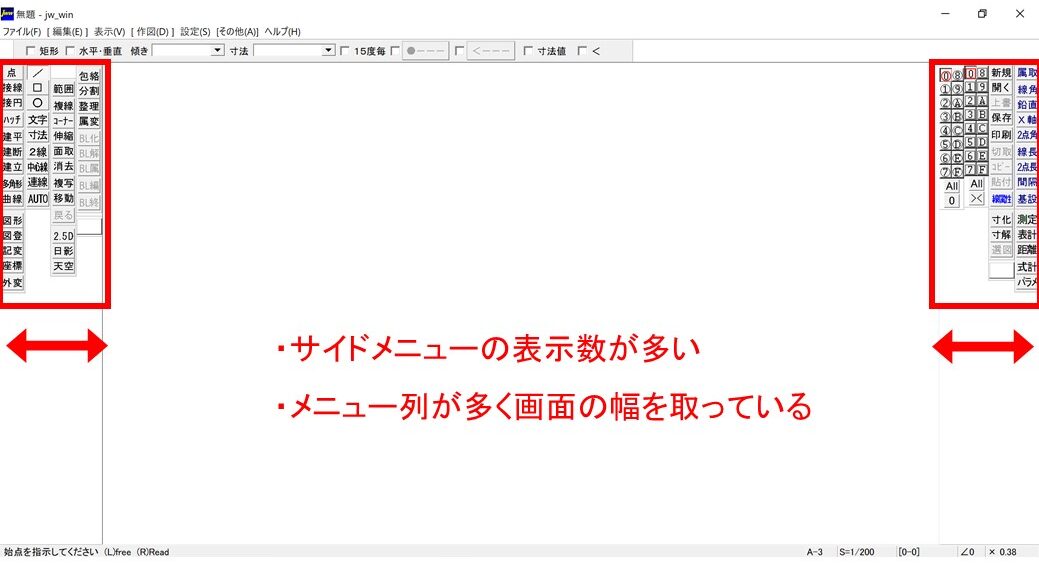
Task: Click the 寸化 button
Action: pyautogui.click(x=1001, y=219)
